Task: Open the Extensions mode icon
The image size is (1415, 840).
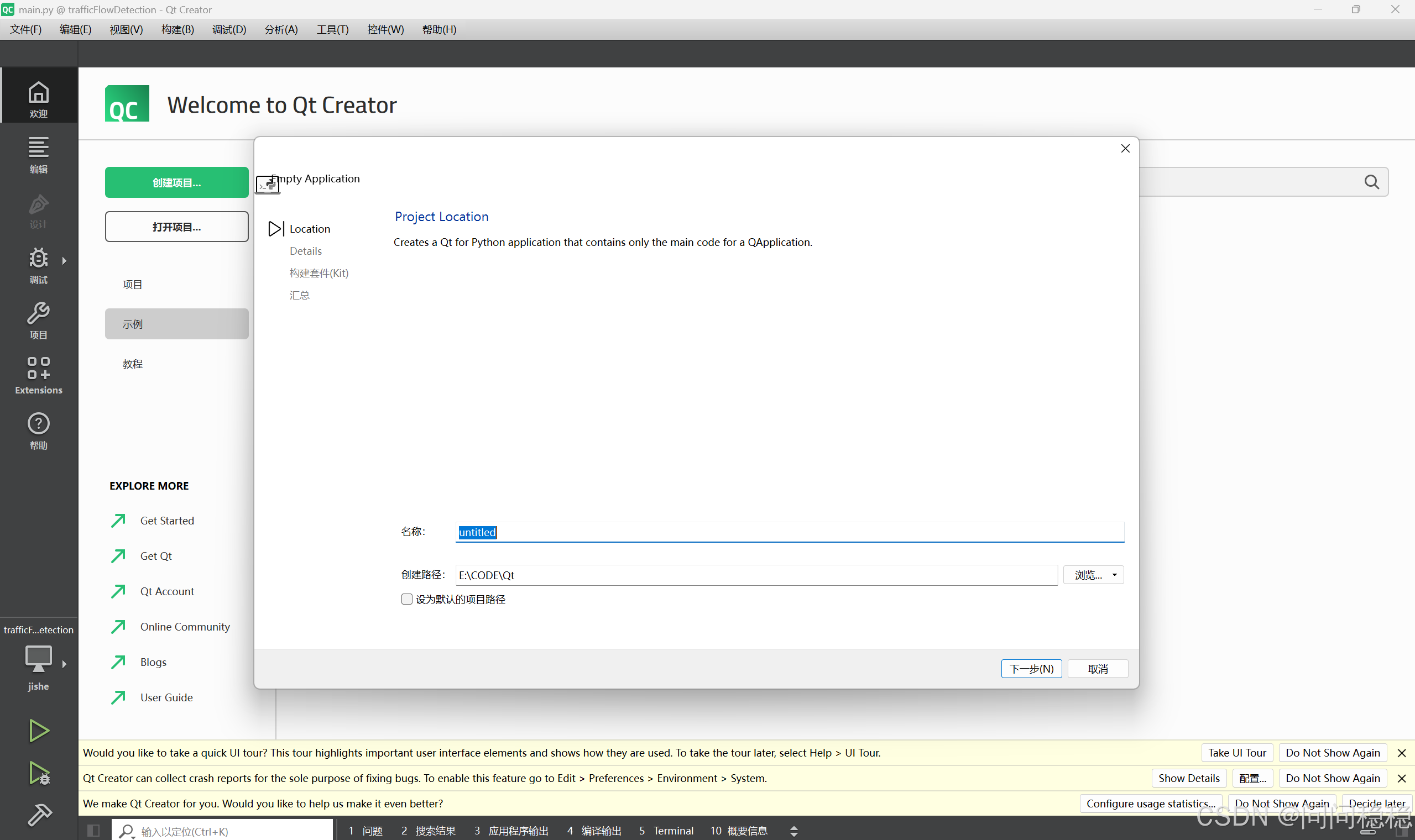Action: pos(39,374)
